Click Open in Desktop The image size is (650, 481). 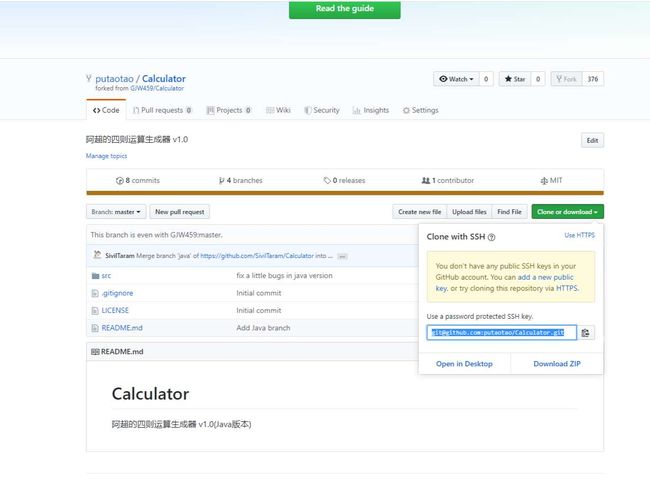click(x=464, y=364)
